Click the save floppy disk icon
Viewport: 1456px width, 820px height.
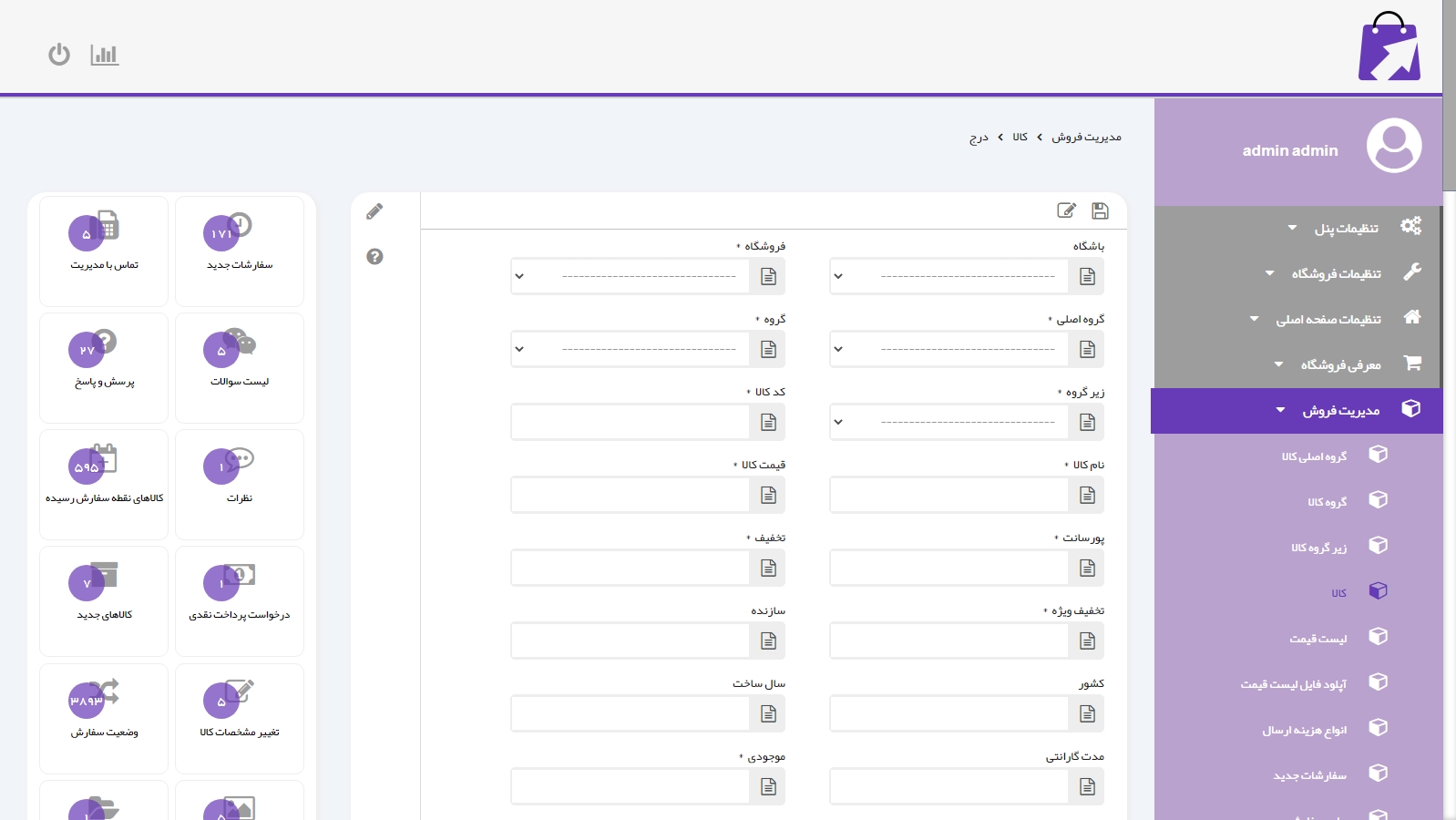[1100, 211]
